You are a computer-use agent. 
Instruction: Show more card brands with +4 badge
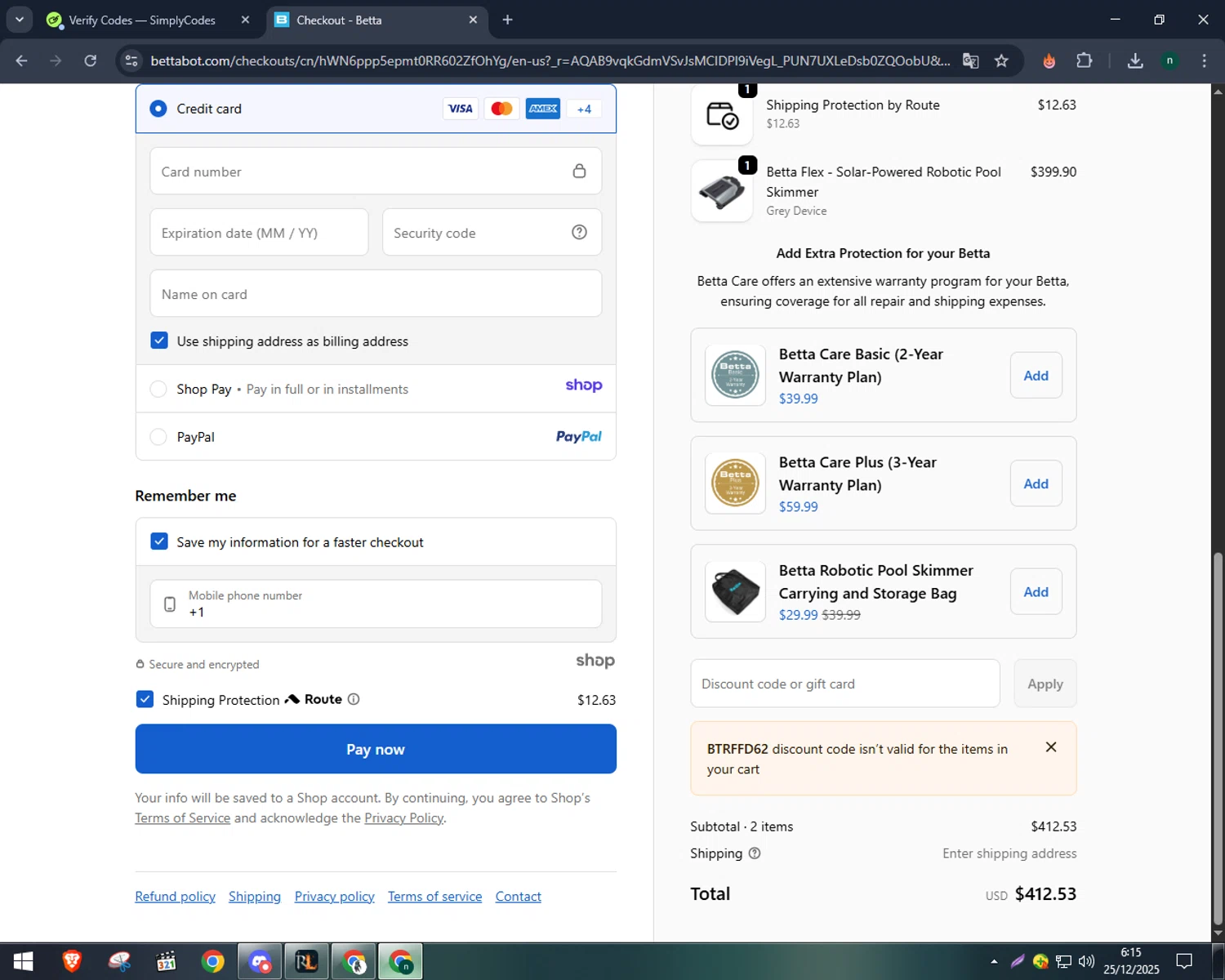point(584,109)
